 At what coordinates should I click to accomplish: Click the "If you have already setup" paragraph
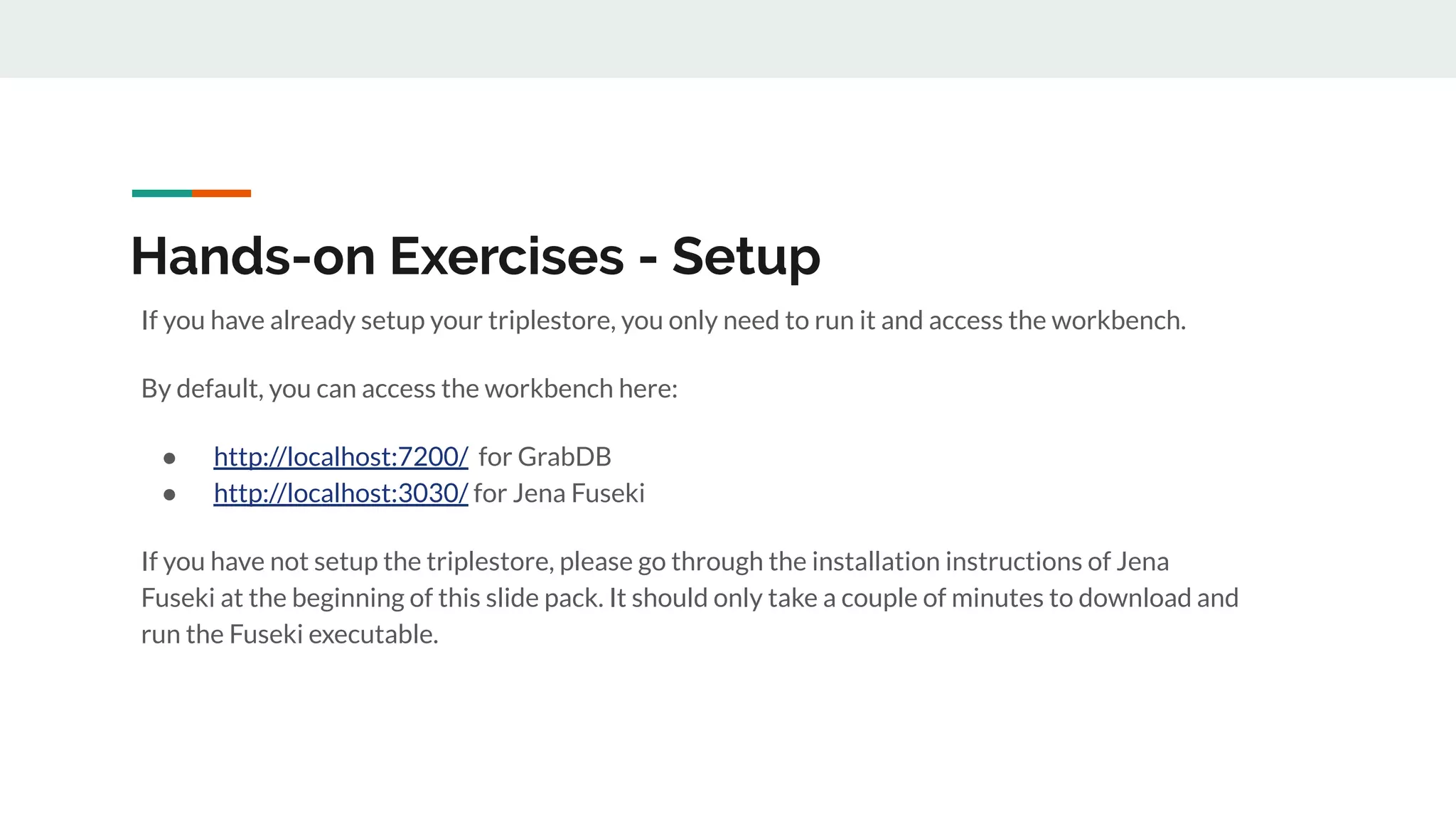(355, 321)
